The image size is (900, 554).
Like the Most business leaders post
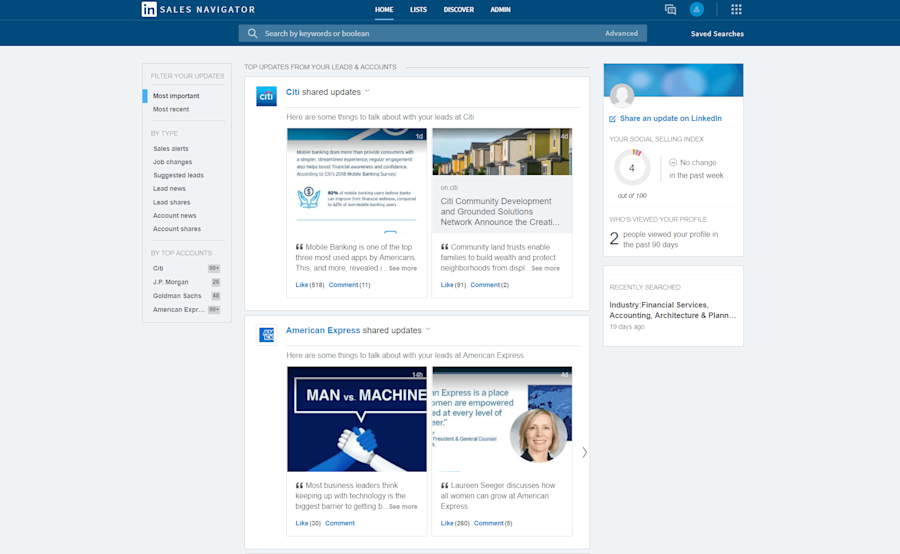click(x=302, y=523)
